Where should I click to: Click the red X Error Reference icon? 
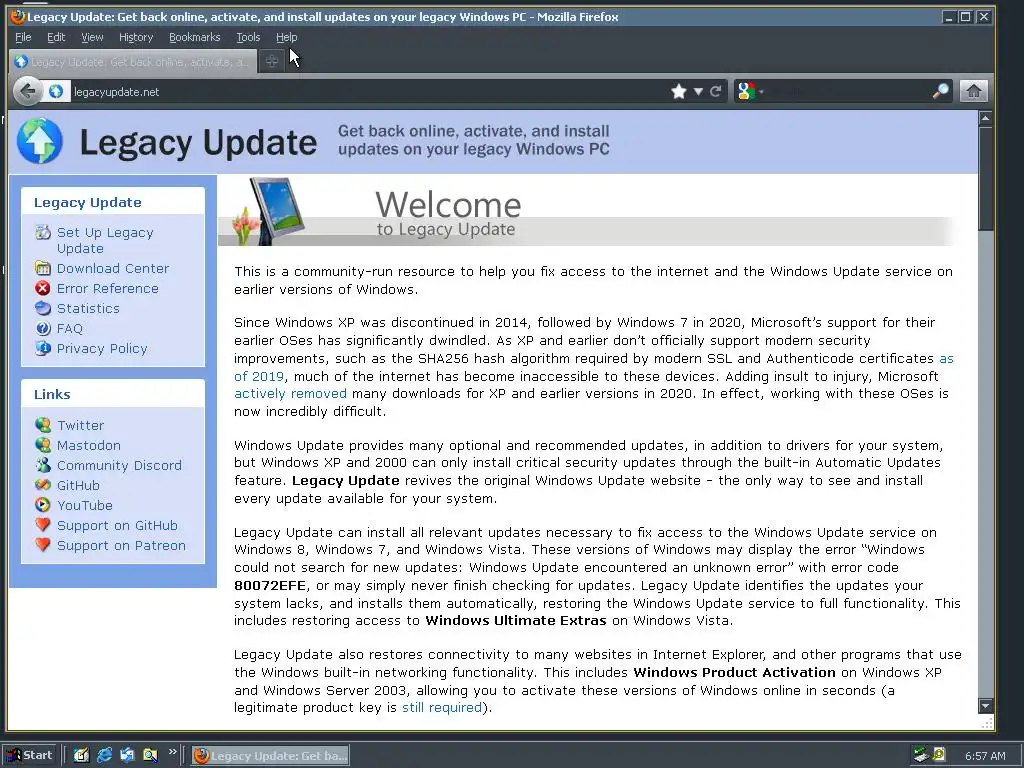pos(43,288)
